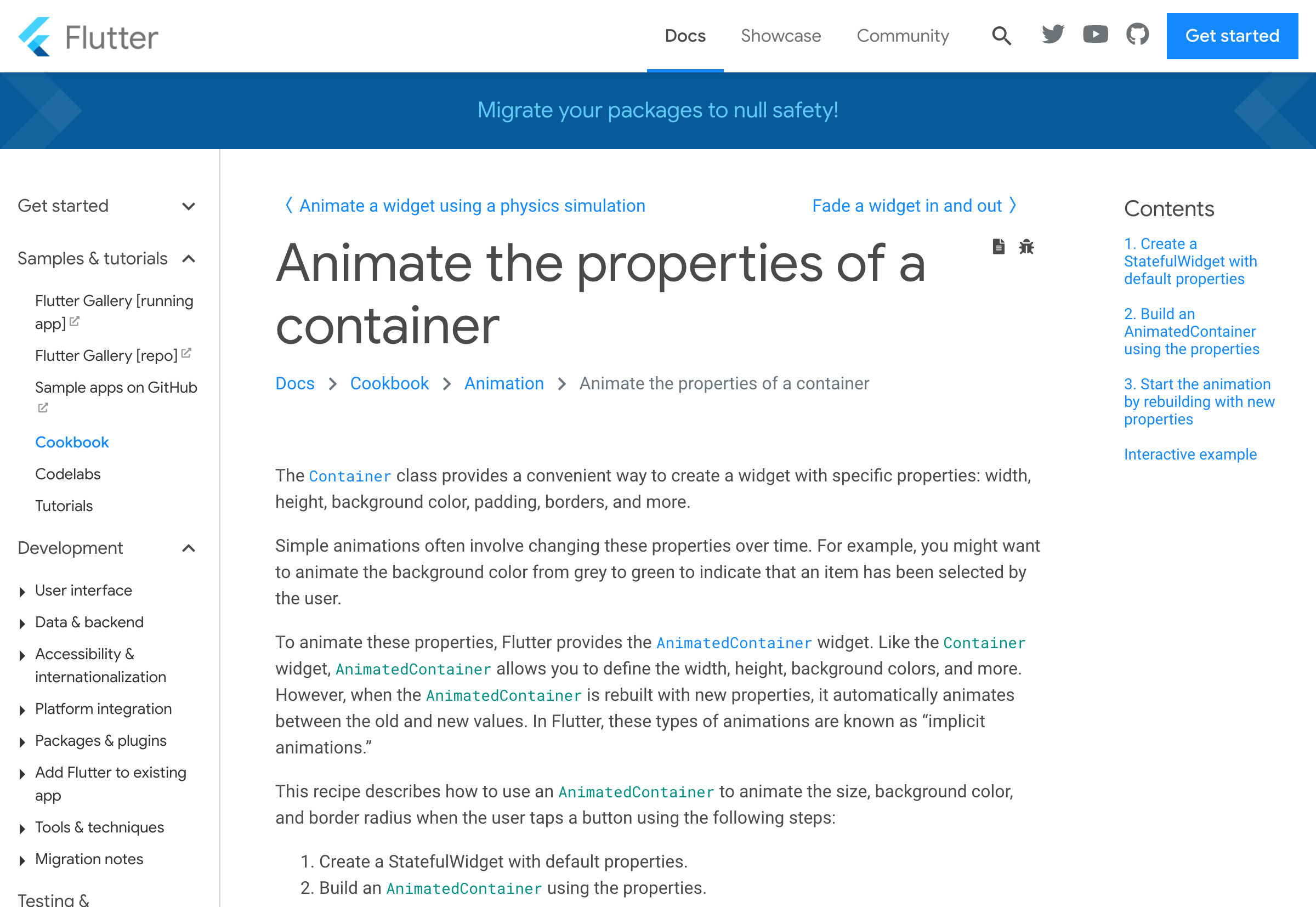Select the Docs breadcrumb link
1316x907 pixels.
tap(297, 383)
